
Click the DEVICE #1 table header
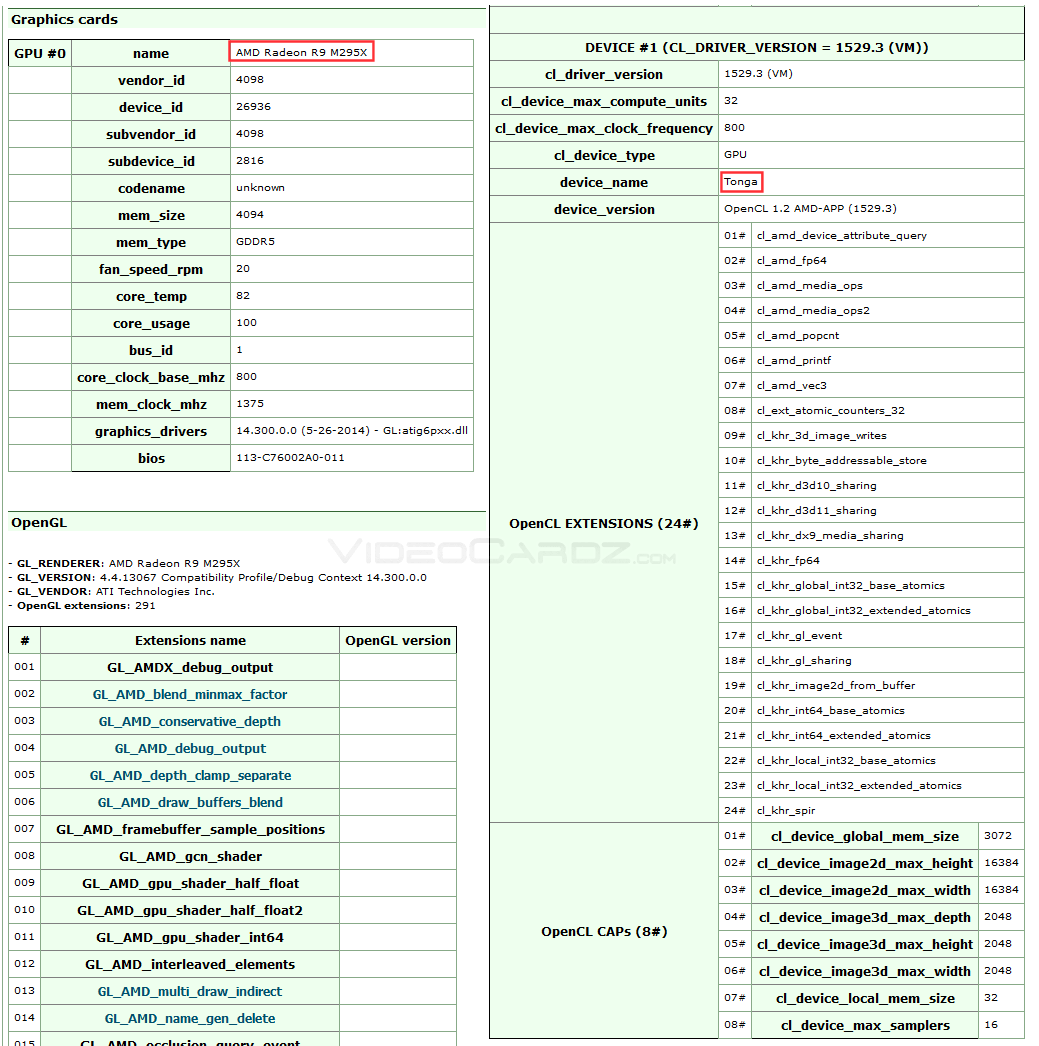(x=756, y=47)
